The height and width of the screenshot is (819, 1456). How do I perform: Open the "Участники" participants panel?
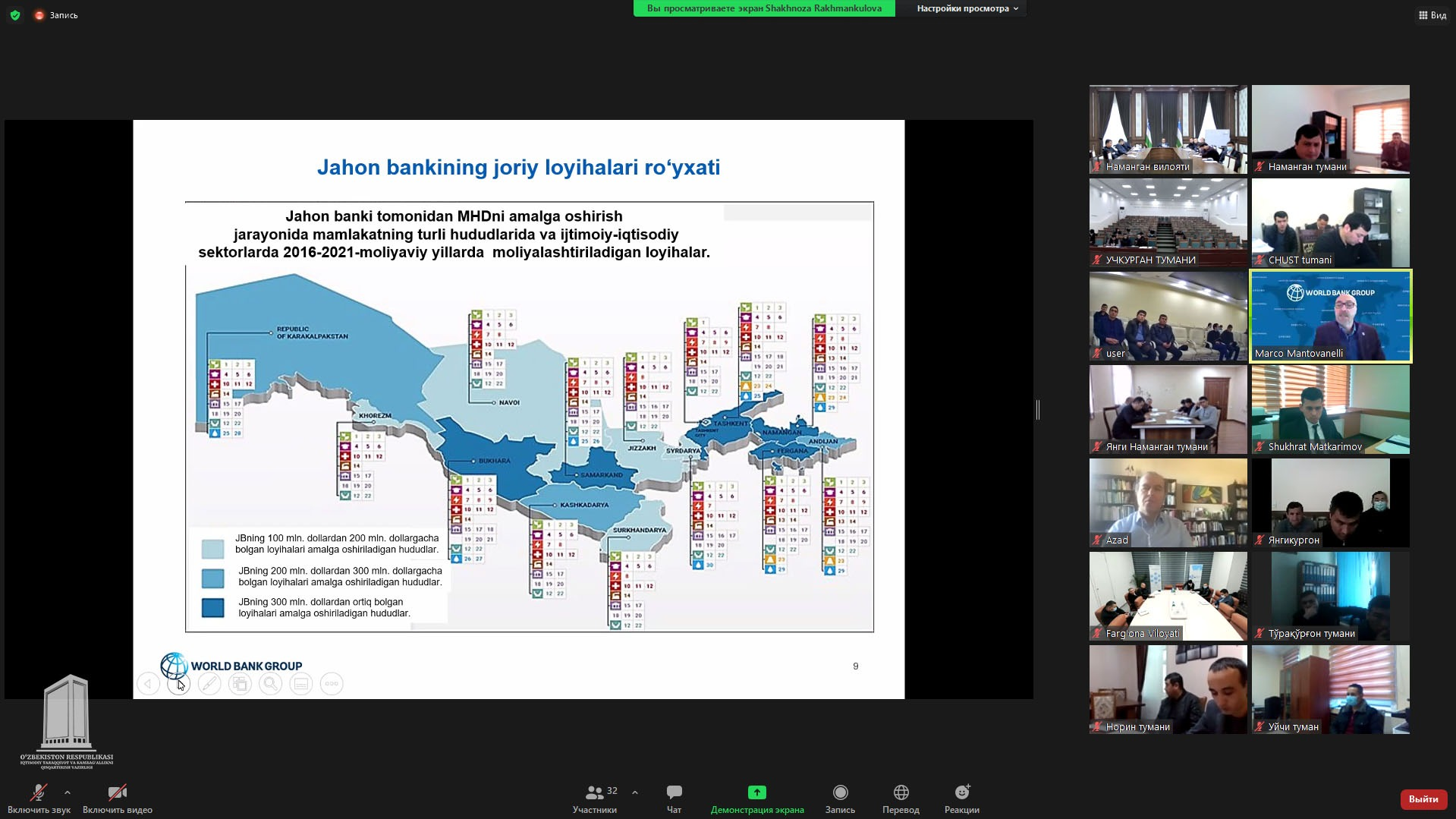(x=595, y=799)
